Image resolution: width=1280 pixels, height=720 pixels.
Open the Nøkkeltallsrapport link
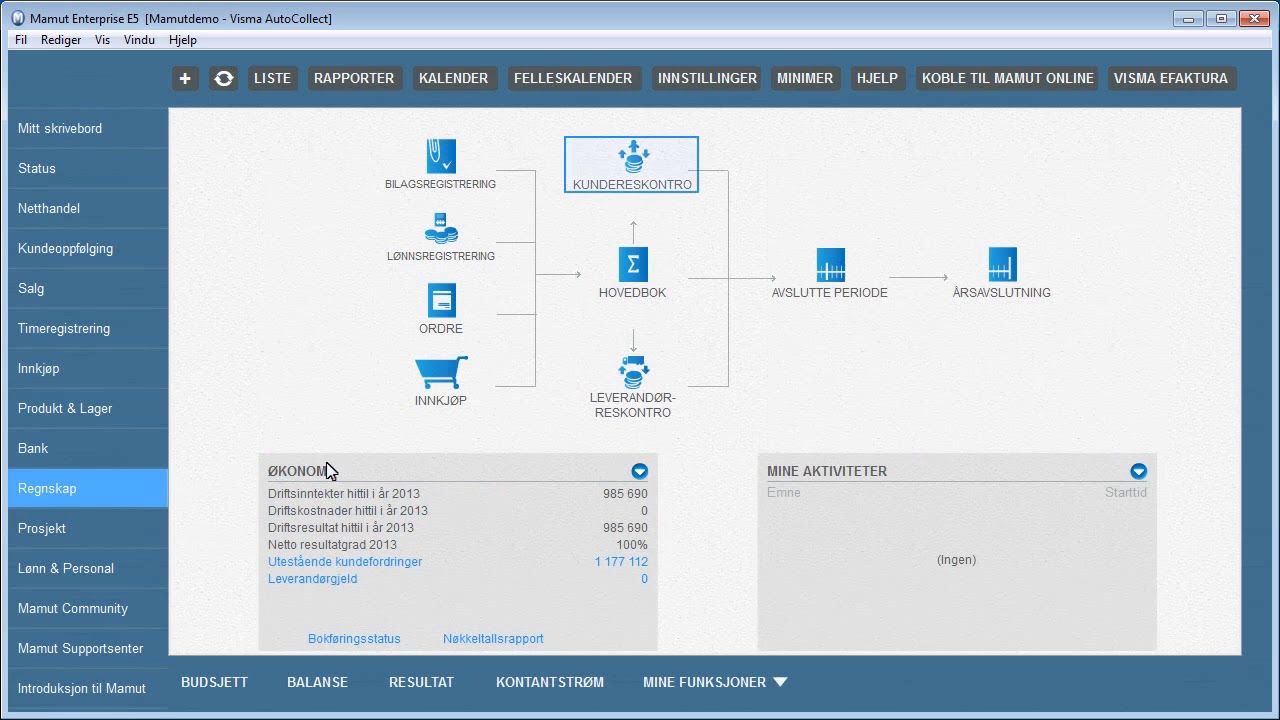tap(493, 639)
